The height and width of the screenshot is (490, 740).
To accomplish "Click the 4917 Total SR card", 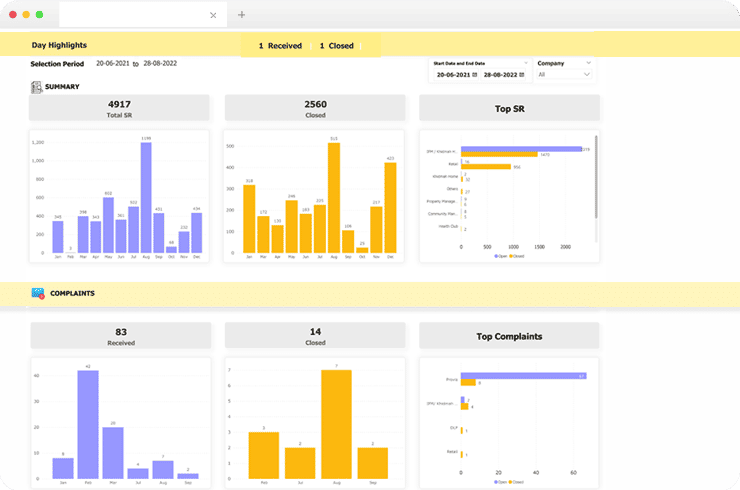I will [119, 108].
